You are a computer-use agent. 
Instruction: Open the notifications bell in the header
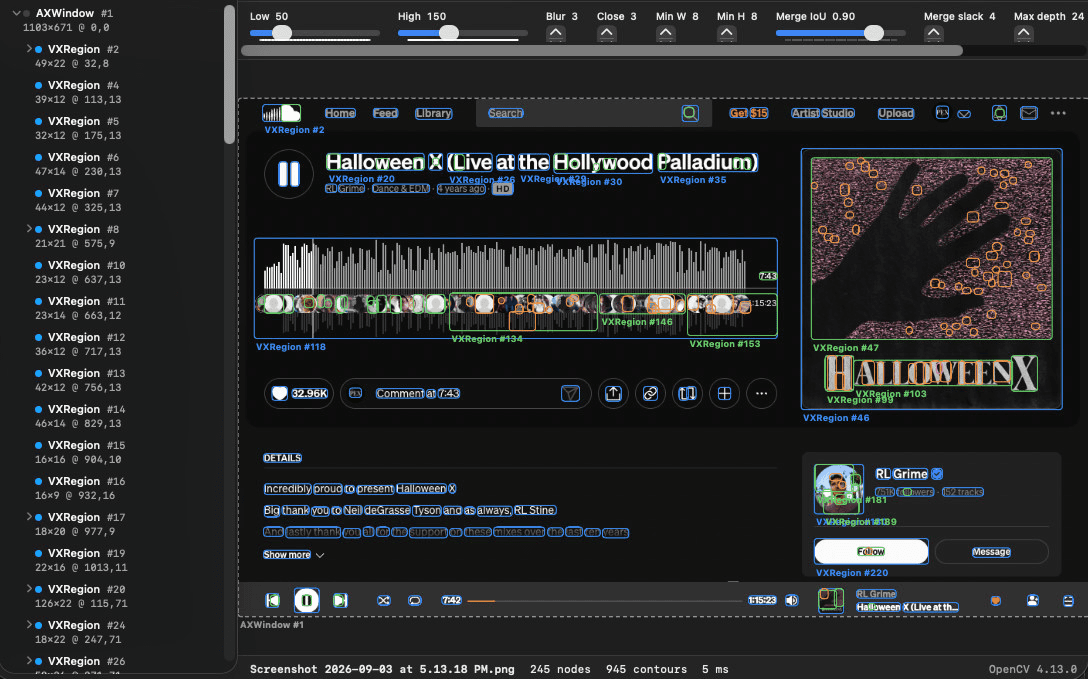click(x=999, y=113)
